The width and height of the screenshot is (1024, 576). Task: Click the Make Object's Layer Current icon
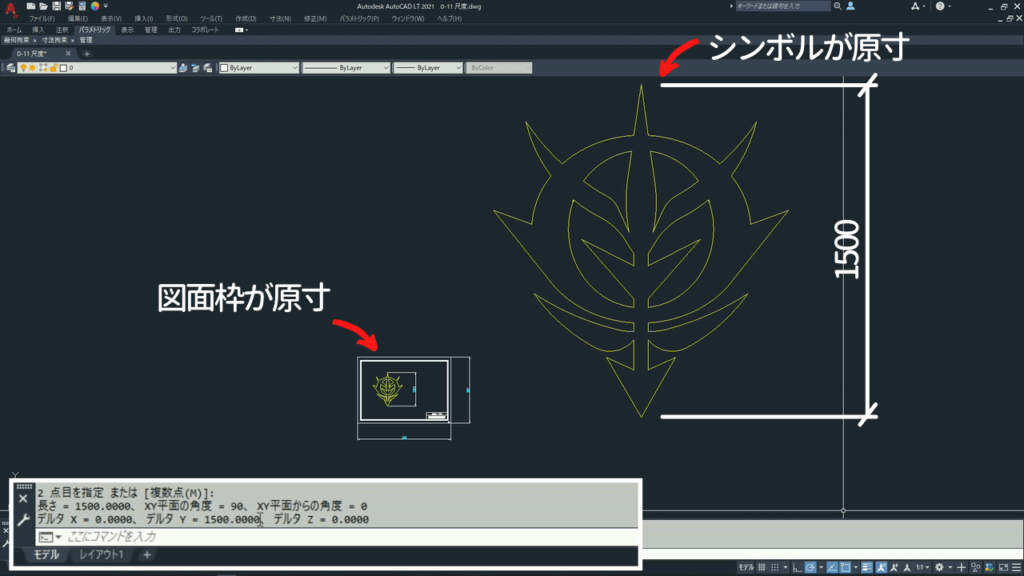(x=183, y=68)
